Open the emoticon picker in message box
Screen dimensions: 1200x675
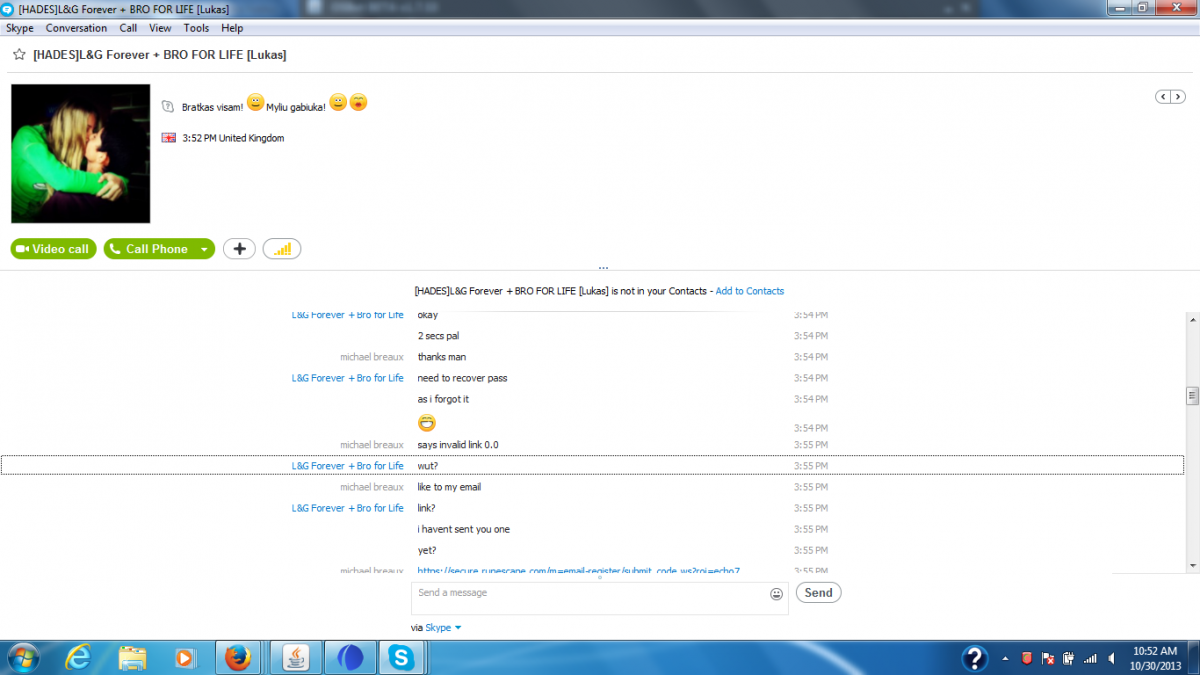click(x=776, y=594)
